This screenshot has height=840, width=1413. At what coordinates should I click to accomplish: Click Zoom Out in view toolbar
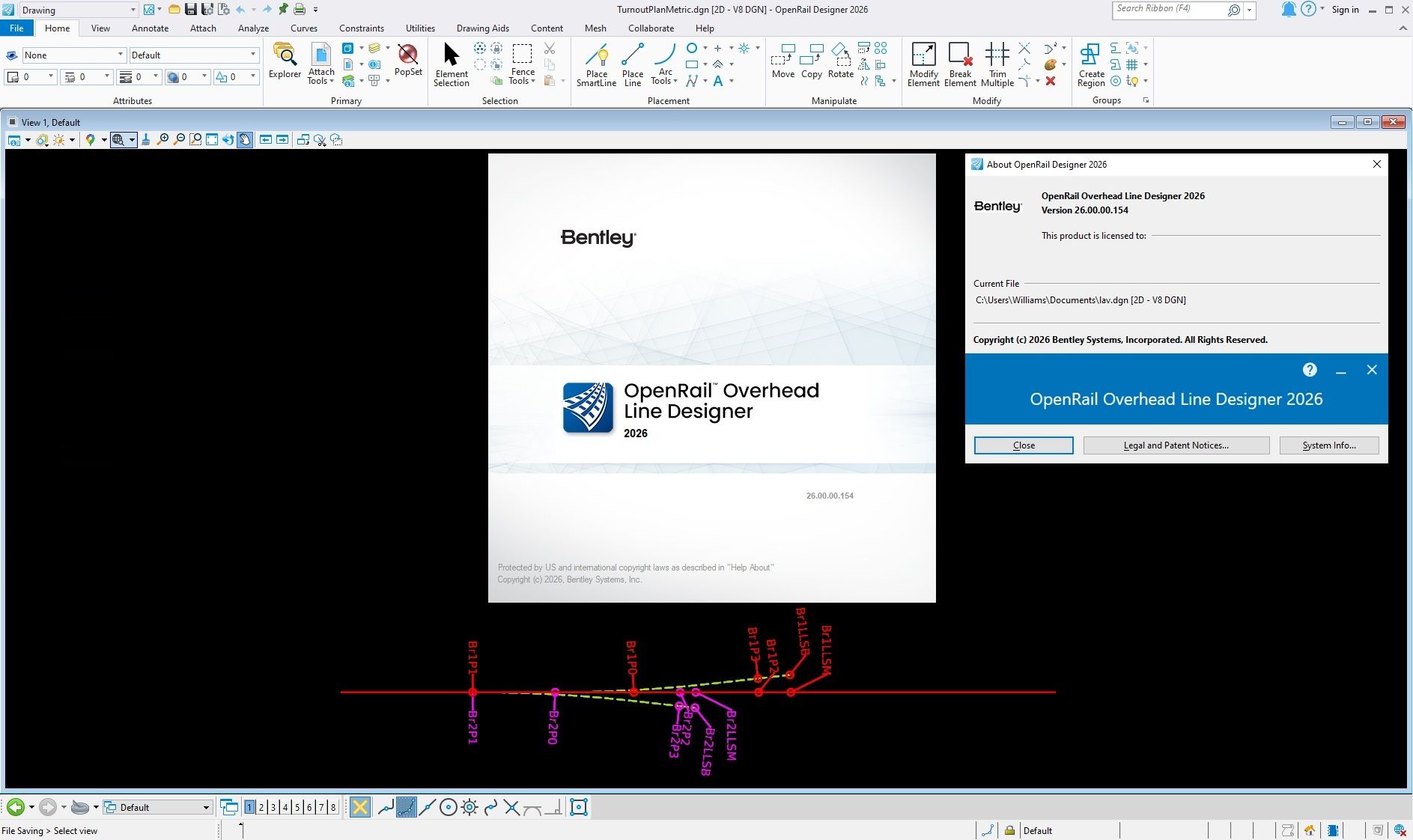point(179,139)
